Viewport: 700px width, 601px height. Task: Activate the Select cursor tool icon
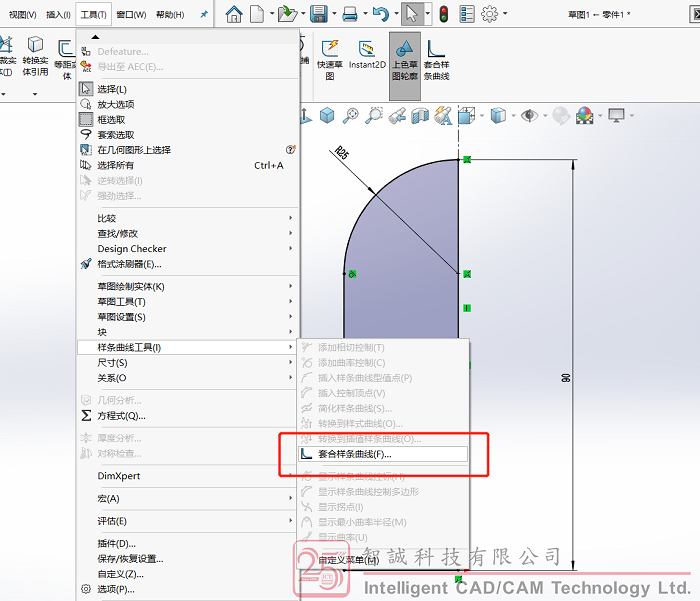[x=411, y=14]
